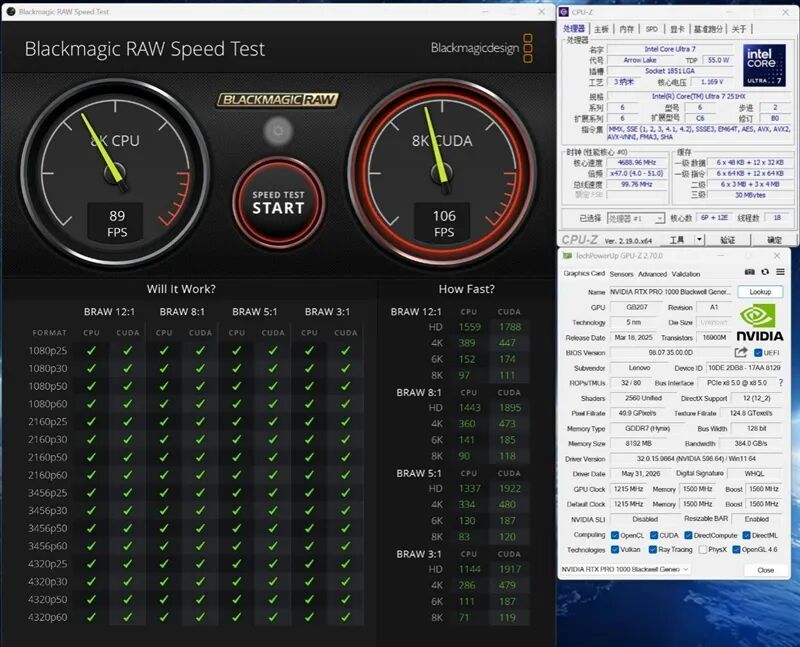
Task: Click the GPU Name field in GPU-Z
Action: 670,292
